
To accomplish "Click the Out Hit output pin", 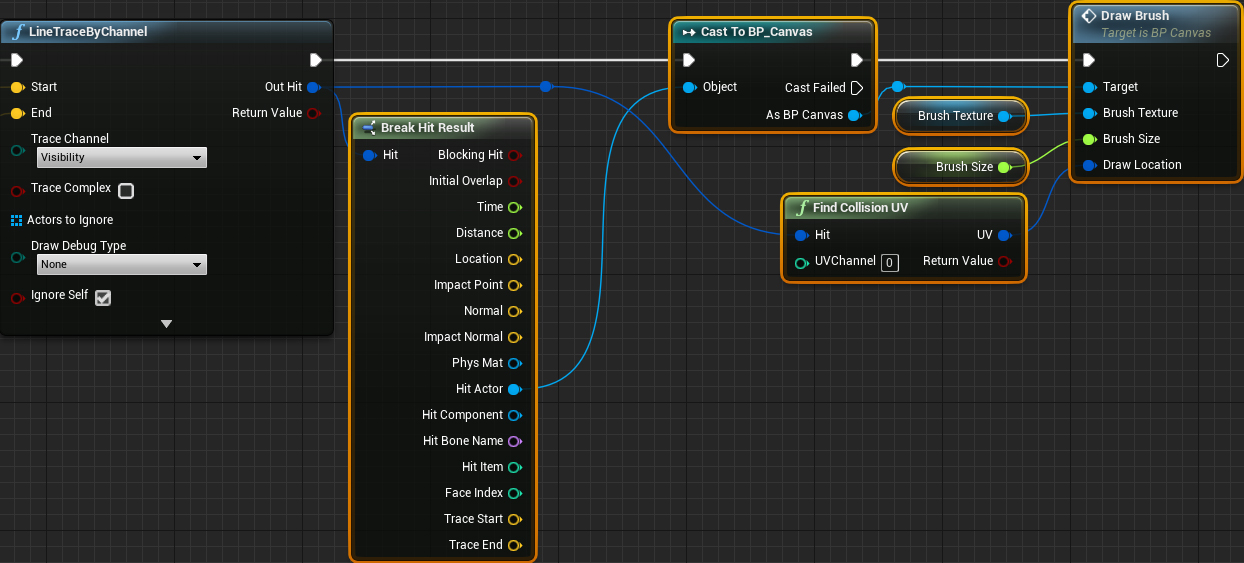I will 314,87.
